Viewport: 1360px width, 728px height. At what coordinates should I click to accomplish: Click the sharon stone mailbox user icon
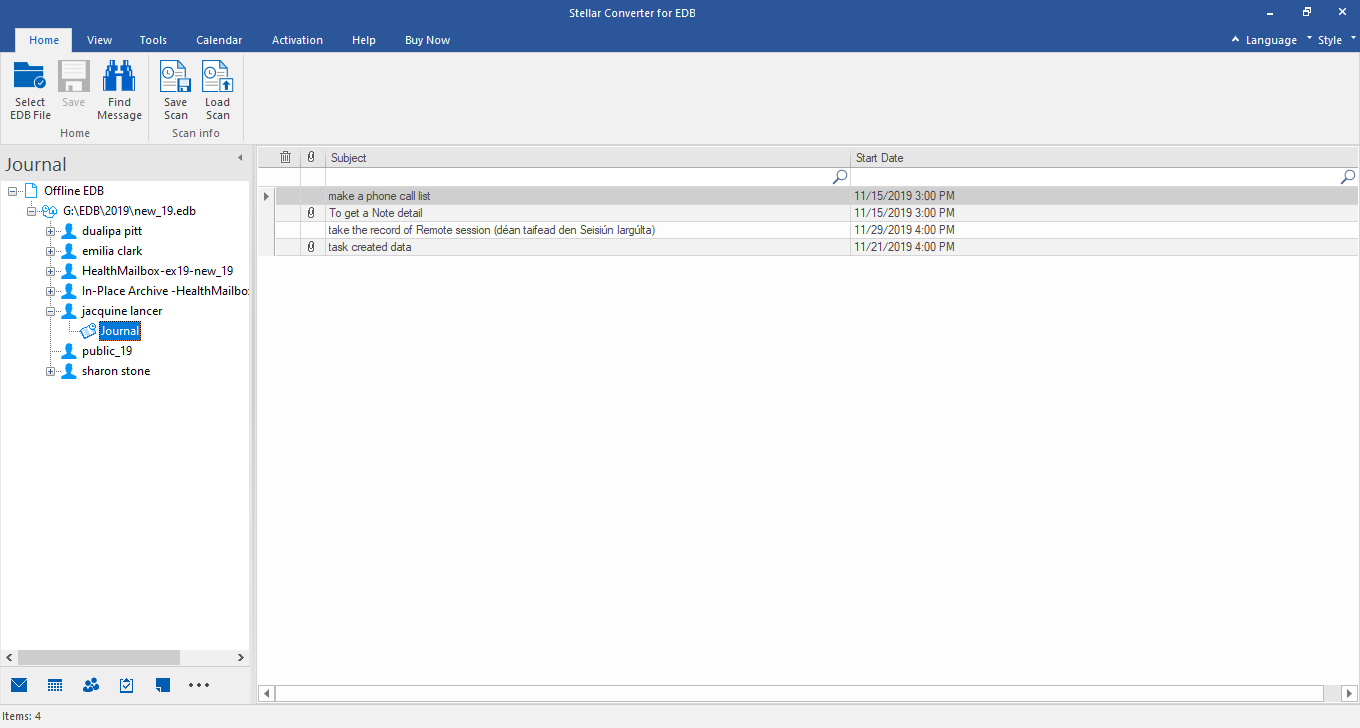69,371
